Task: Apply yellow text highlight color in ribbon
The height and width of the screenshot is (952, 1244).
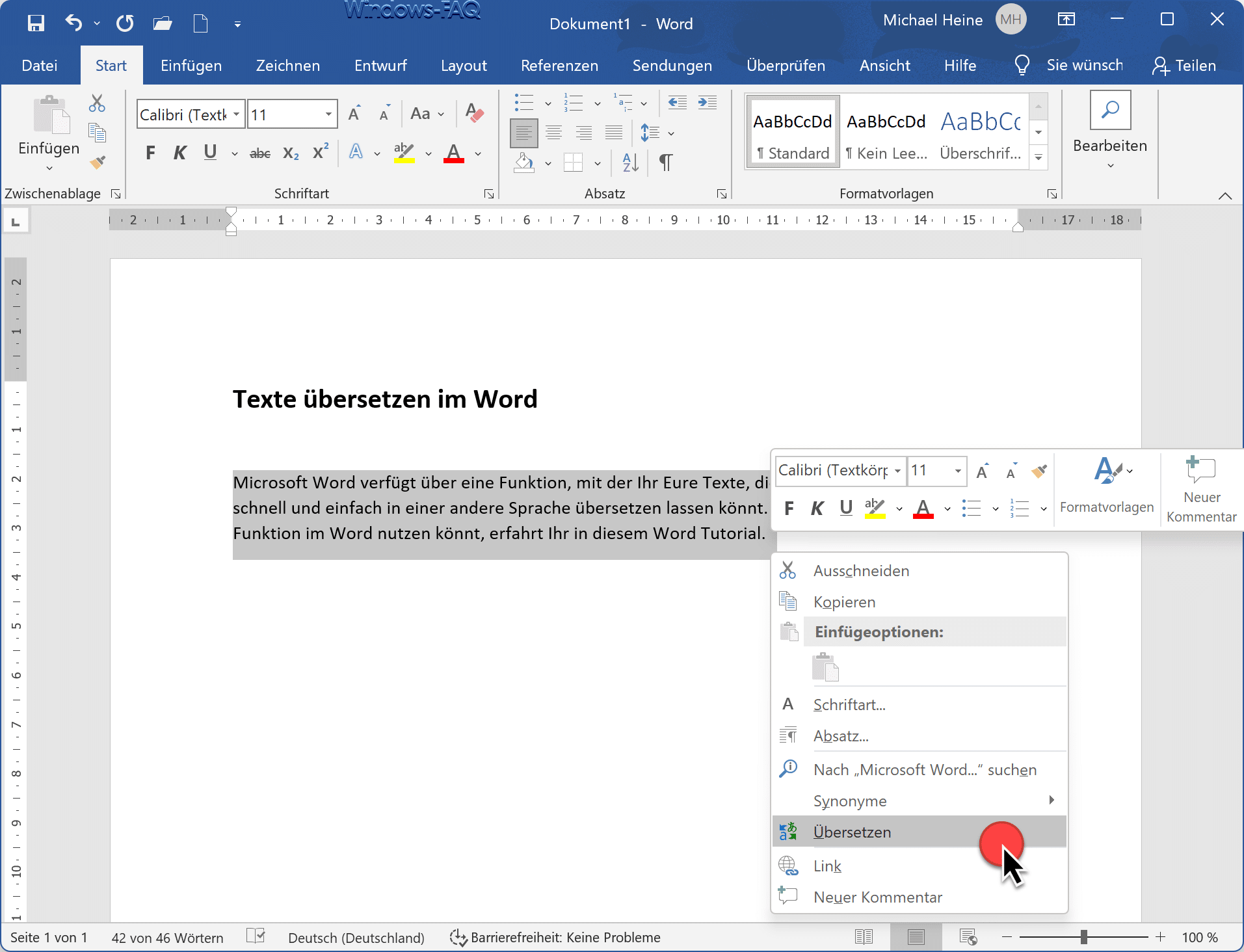Action: click(x=404, y=153)
